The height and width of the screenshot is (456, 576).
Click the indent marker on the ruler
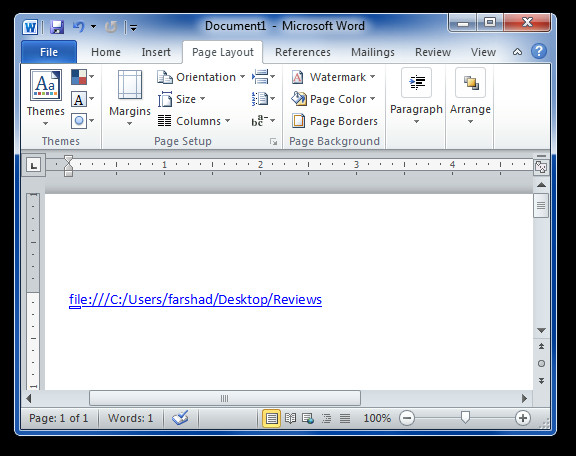pyautogui.click(x=68, y=166)
